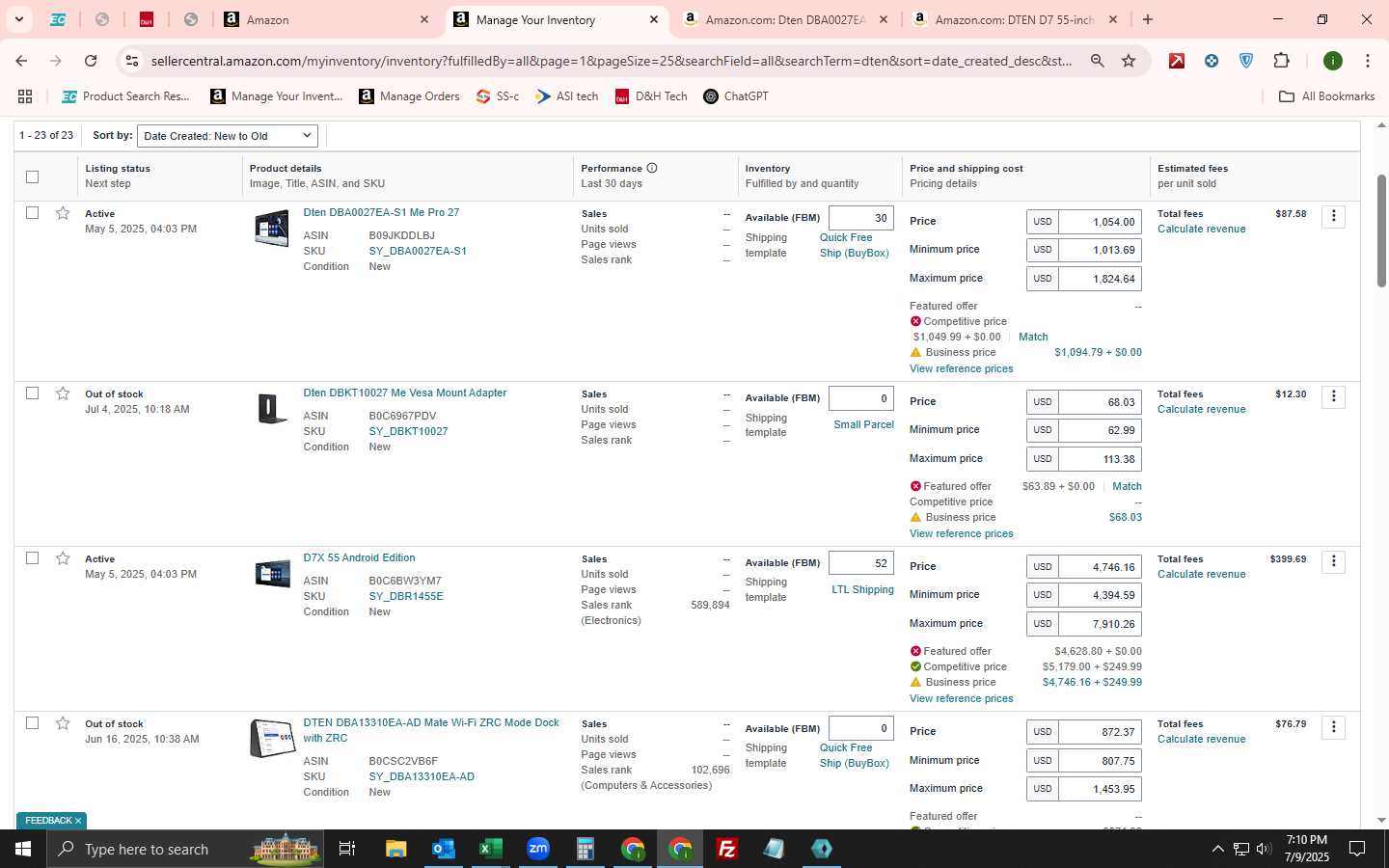Open the ChatGPT bookmark
The image size is (1389, 868).
pyautogui.click(x=736, y=96)
